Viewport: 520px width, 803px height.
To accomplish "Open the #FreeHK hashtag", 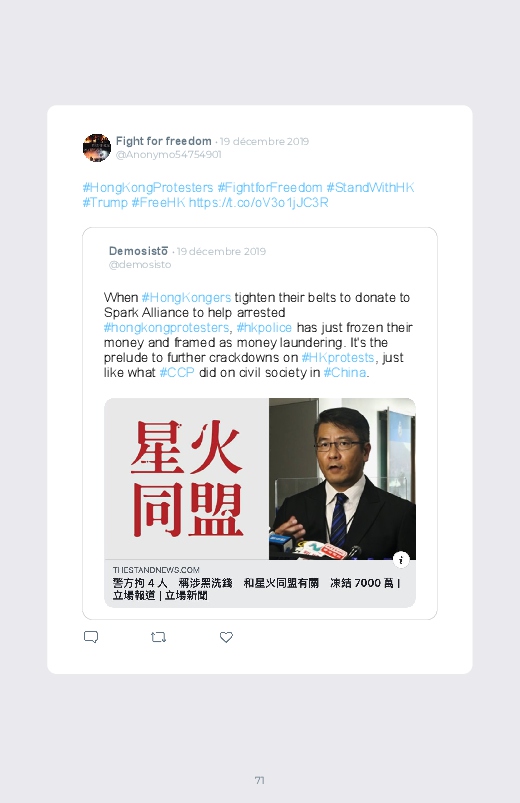I will click(158, 202).
